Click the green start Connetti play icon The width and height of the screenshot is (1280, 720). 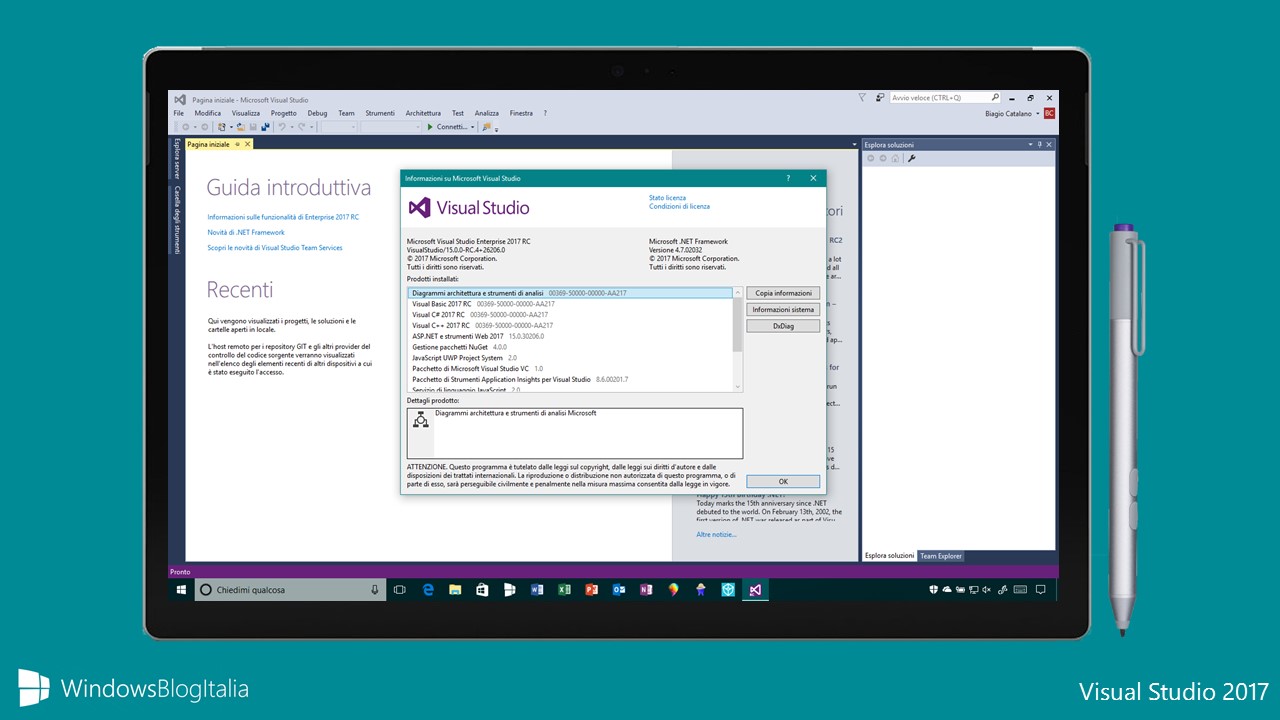(x=430, y=127)
